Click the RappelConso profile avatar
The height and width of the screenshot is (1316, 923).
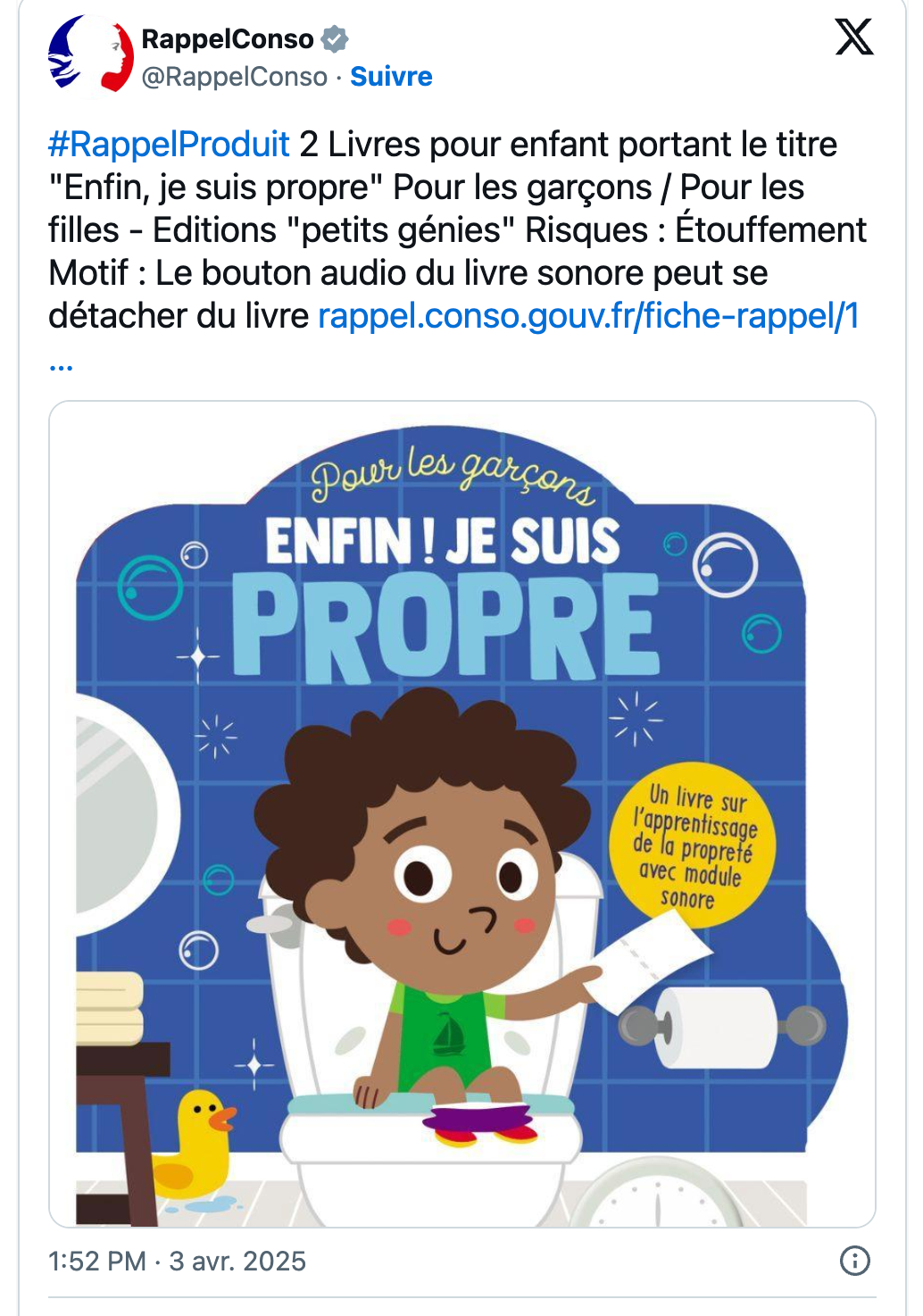90,54
